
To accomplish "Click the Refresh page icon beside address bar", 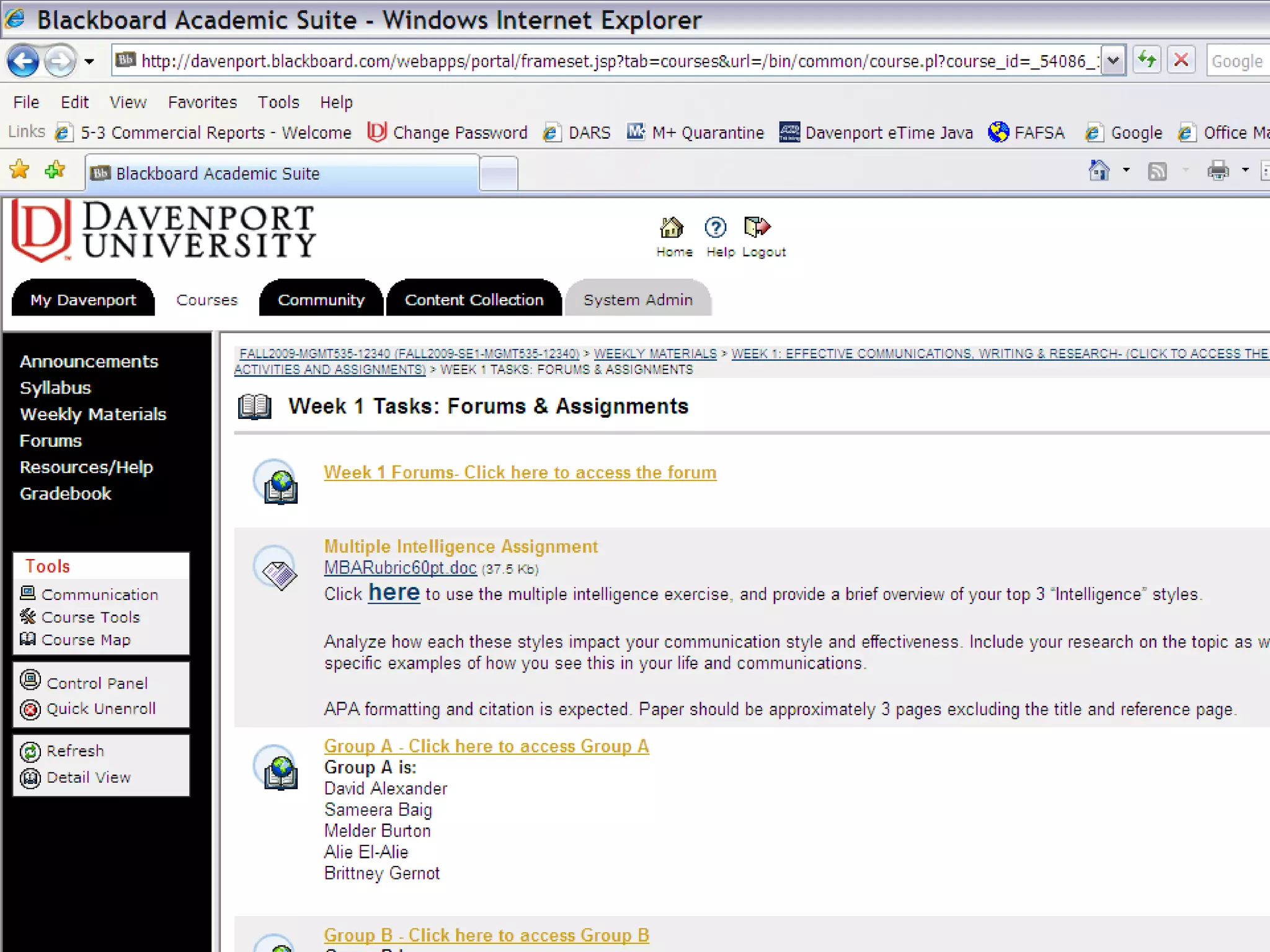I will 1147,61.
